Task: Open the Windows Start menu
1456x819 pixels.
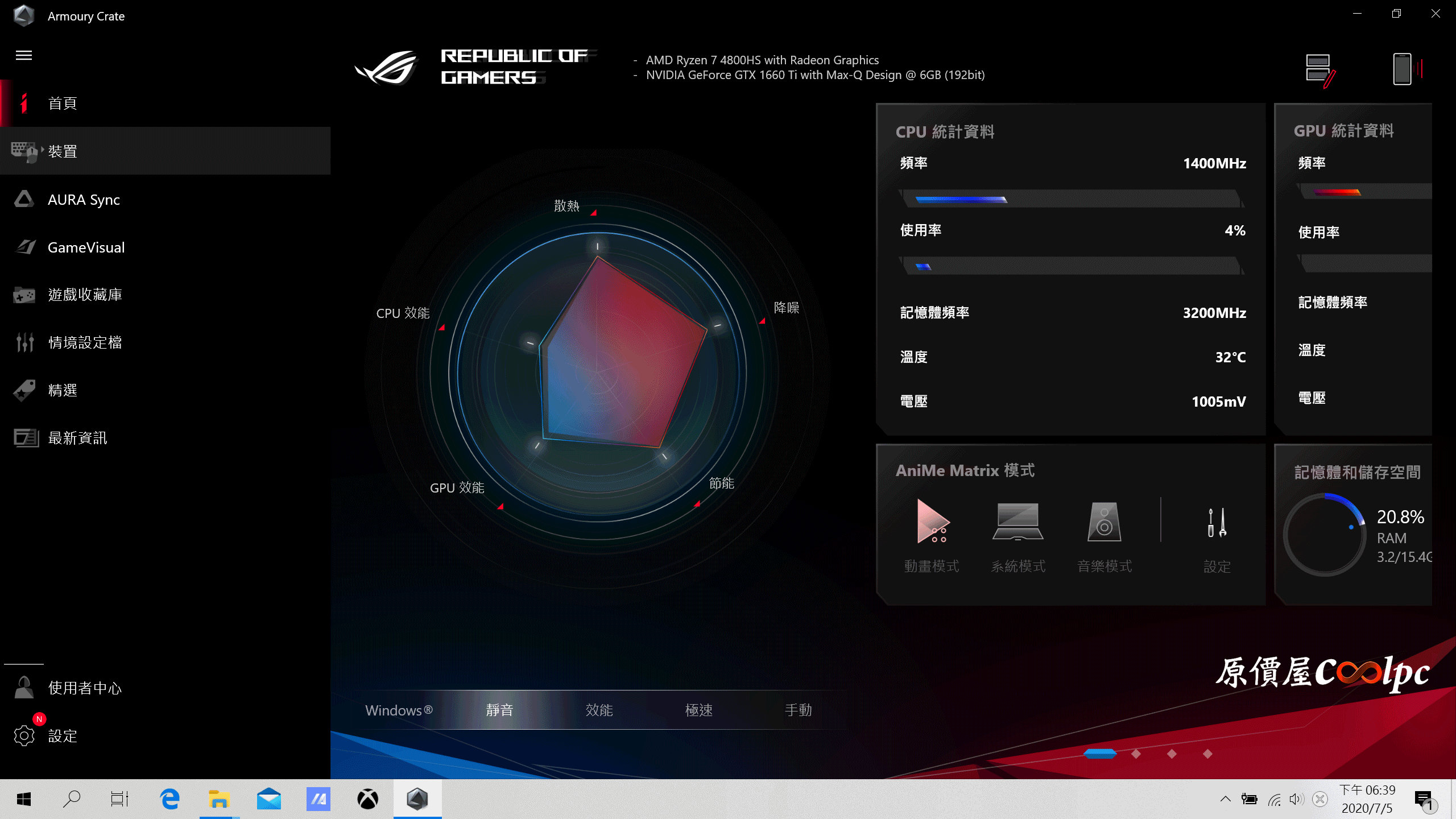Action: click(24, 799)
